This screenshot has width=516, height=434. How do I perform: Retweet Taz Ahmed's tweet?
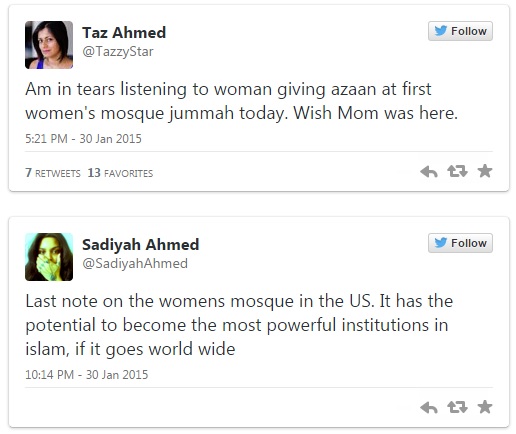[x=457, y=171]
